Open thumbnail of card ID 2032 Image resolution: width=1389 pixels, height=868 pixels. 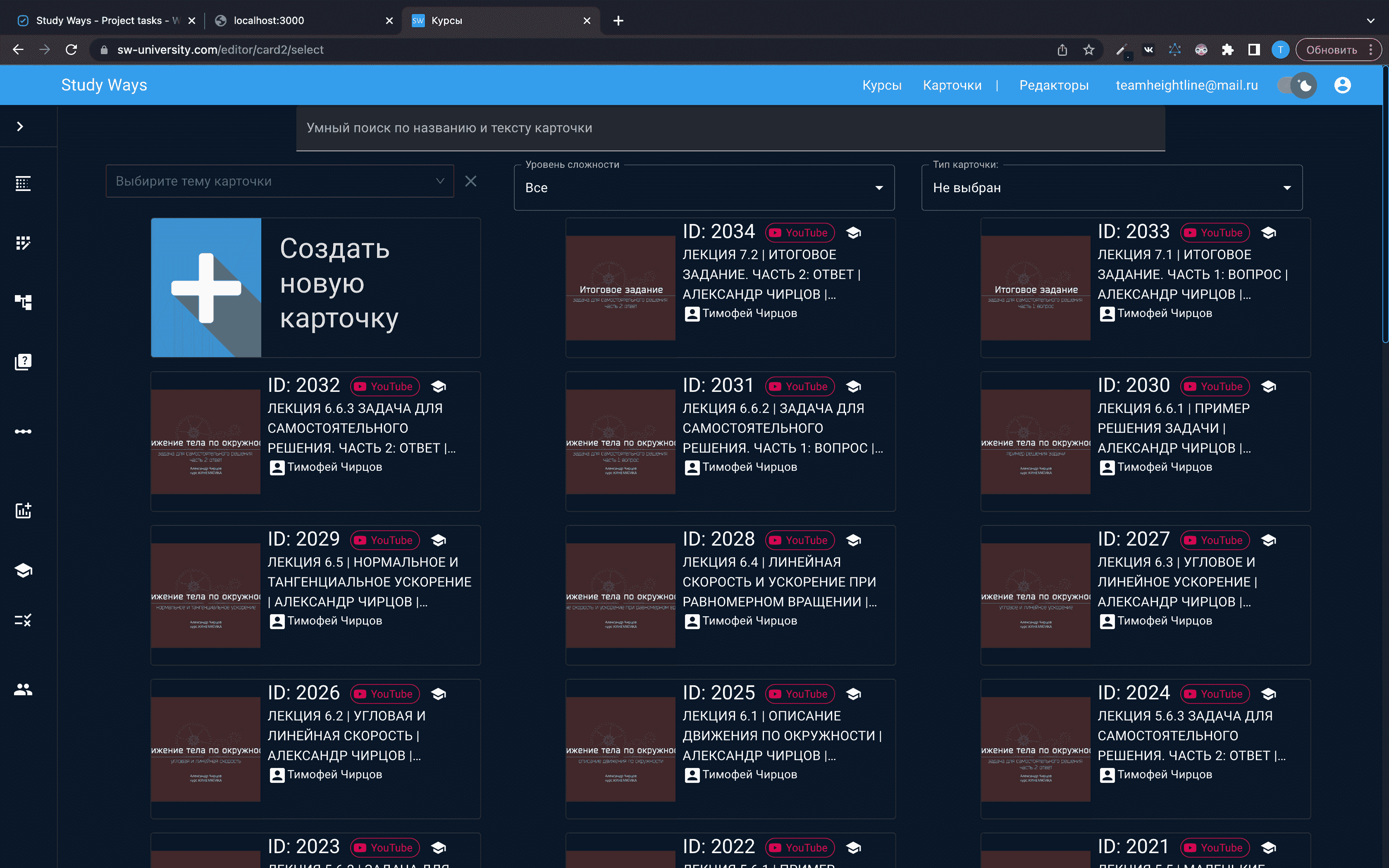pyautogui.click(x=205, y=441)
